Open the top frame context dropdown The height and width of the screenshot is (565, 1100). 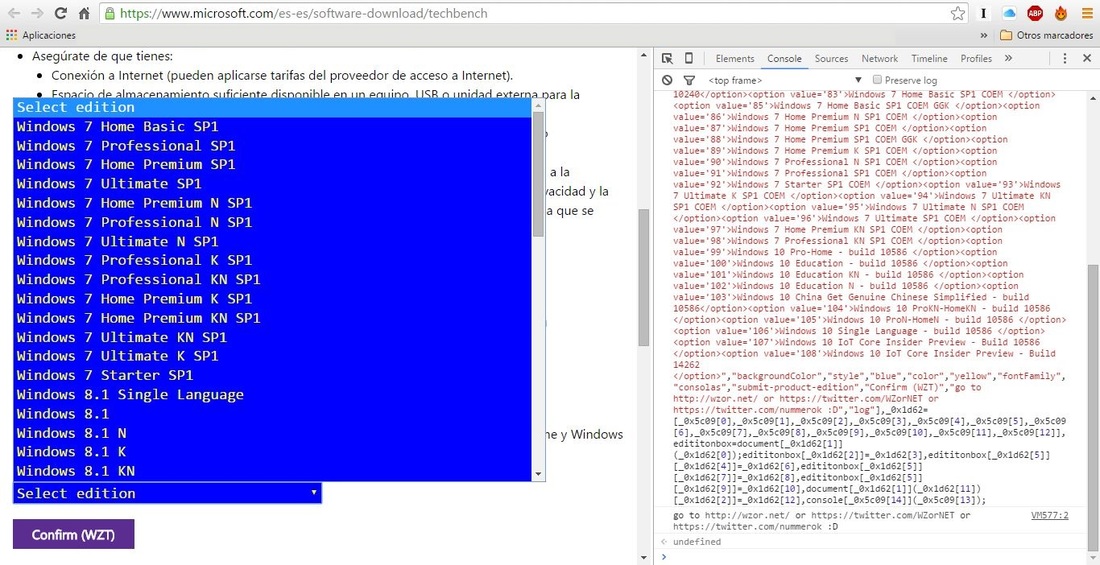pos(784,80)
